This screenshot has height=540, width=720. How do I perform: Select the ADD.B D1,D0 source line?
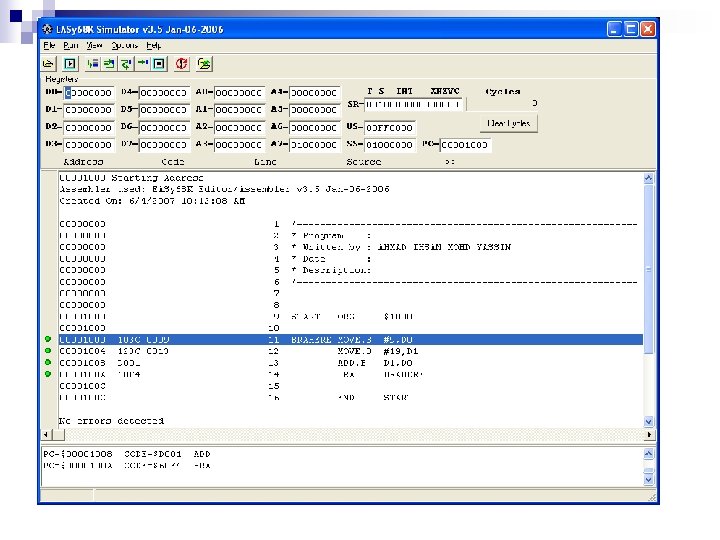(x=351, y=363)
